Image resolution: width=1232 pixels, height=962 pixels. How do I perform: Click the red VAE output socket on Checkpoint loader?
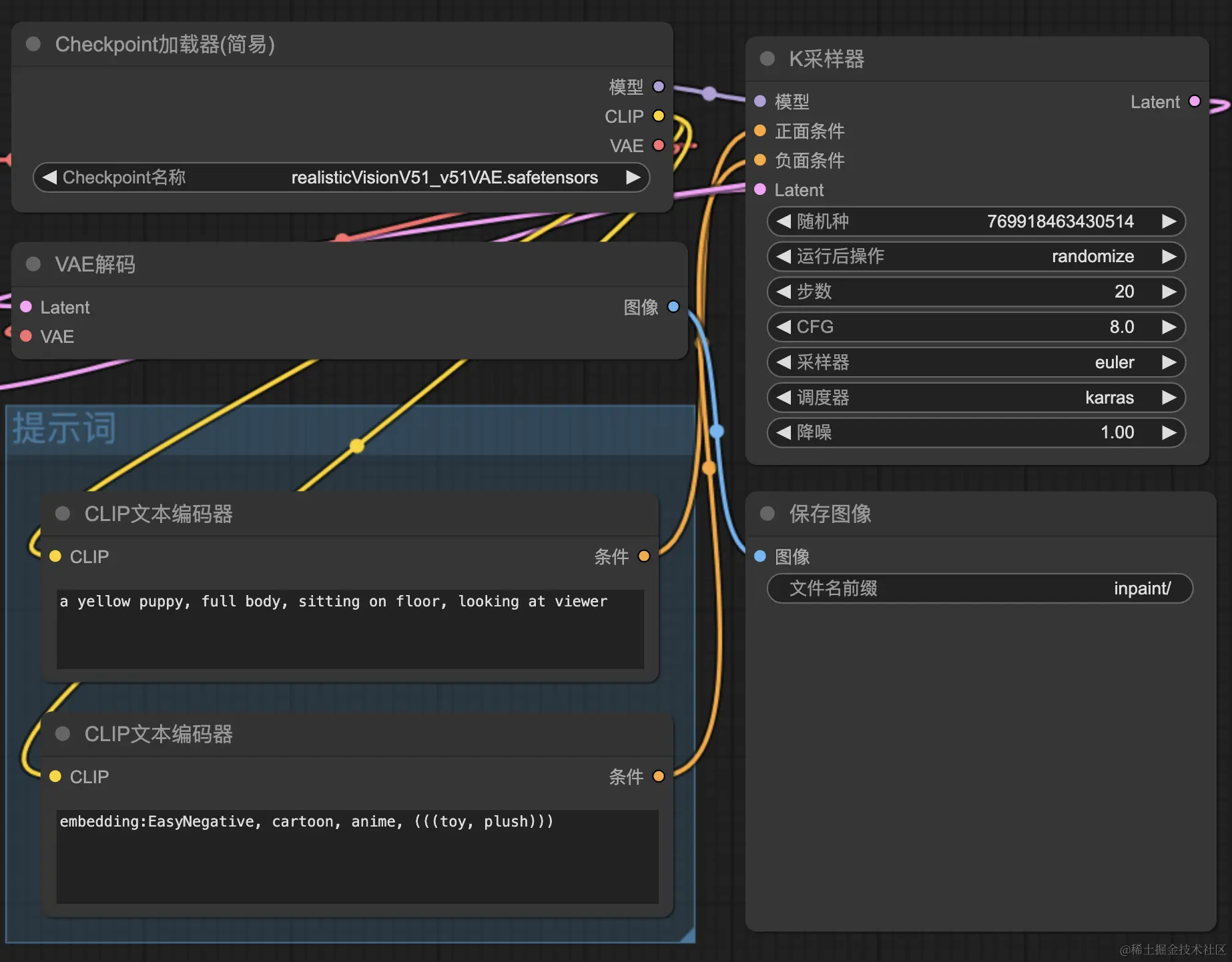pos(659,145)
